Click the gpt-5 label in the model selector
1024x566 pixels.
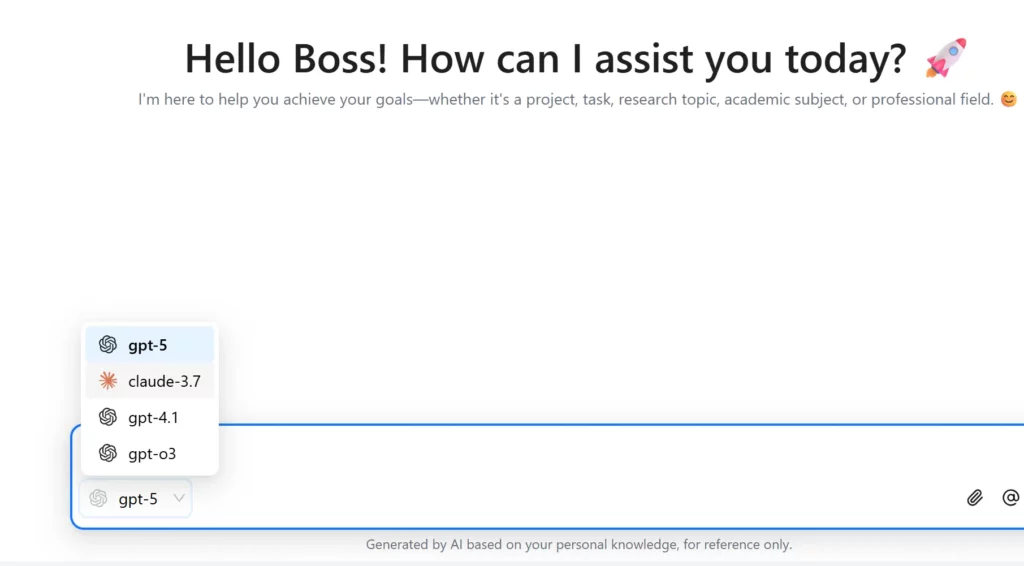pyautogui.click(x=138, y=499)
